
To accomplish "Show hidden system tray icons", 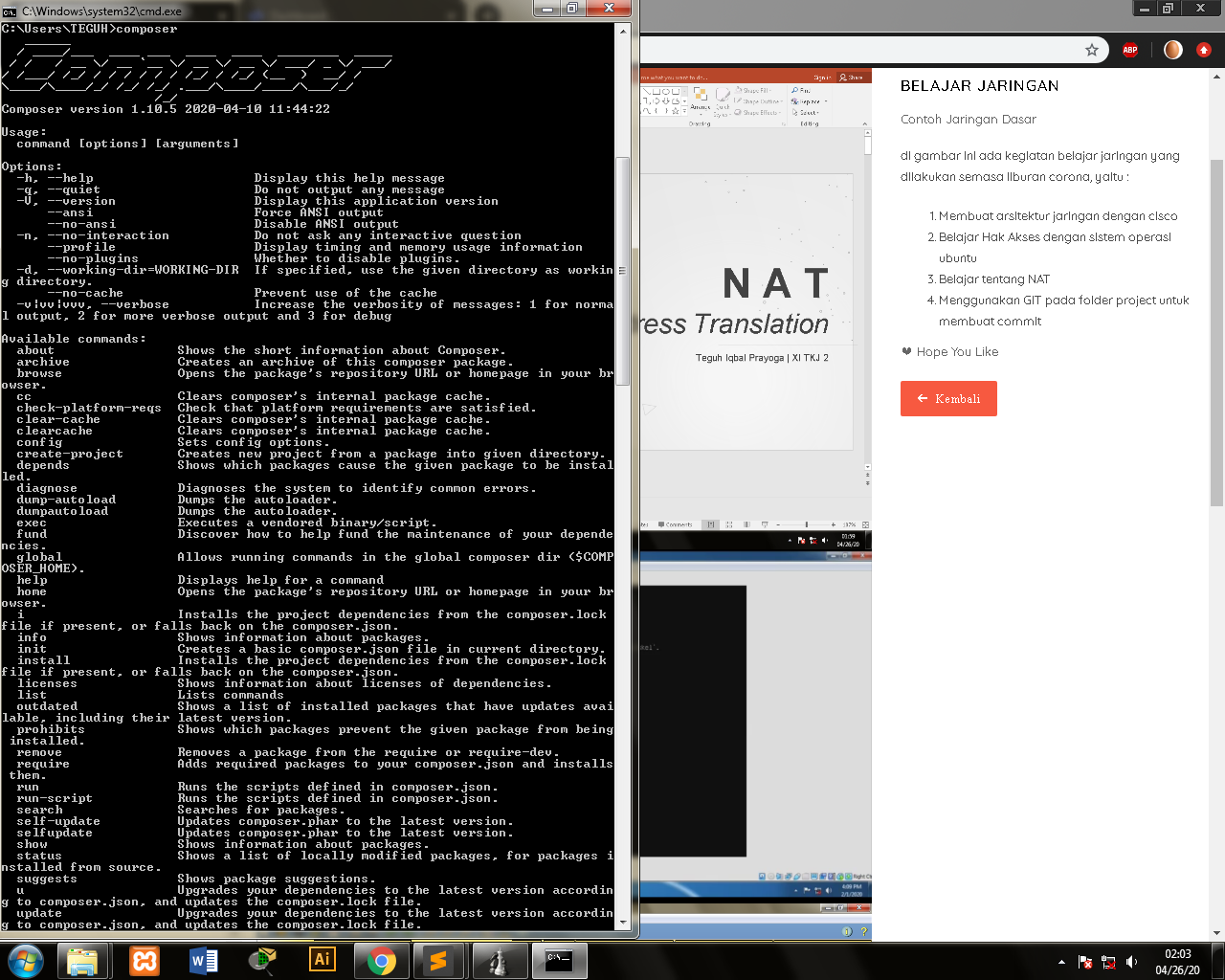I will click(x=1061, y=962).
